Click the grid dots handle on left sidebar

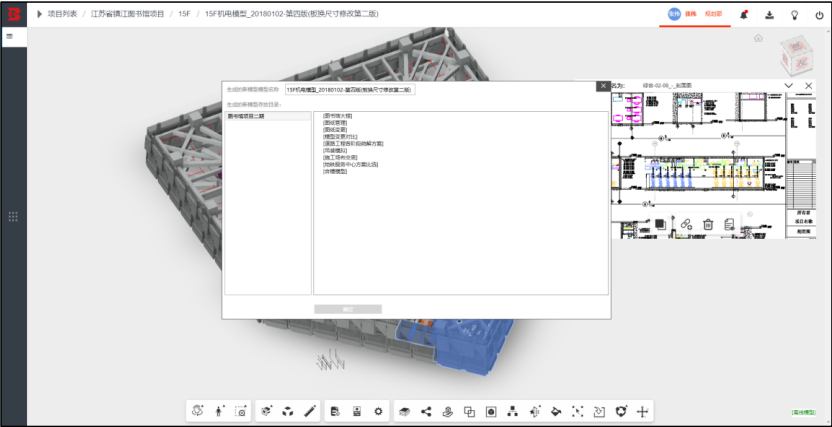tap(13, 216)
